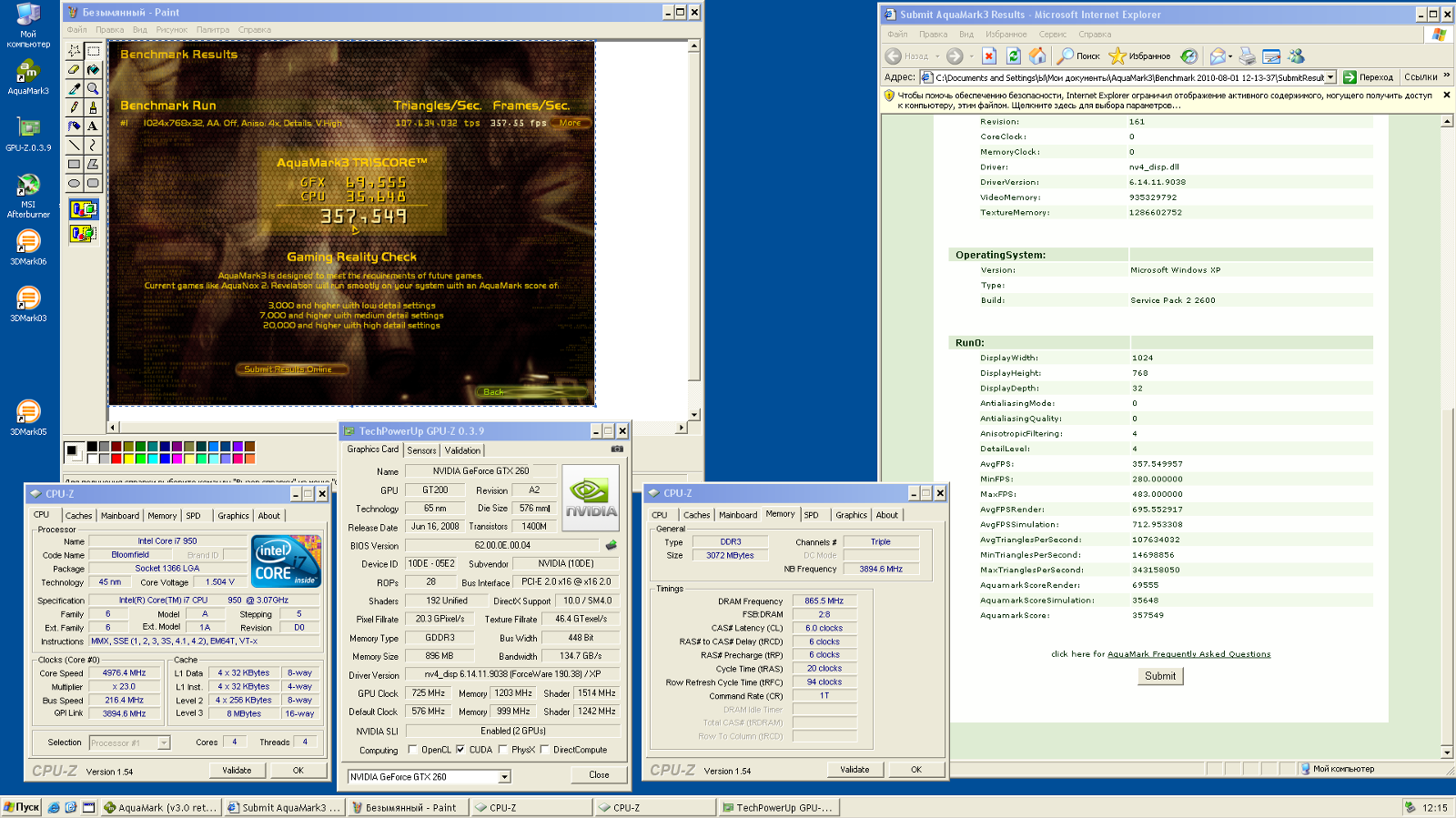The height and width of the screenshot is (818, 1456).
Task: Open the GPU selection dropdown in GPU-Z
Action: tap(504, 777)
